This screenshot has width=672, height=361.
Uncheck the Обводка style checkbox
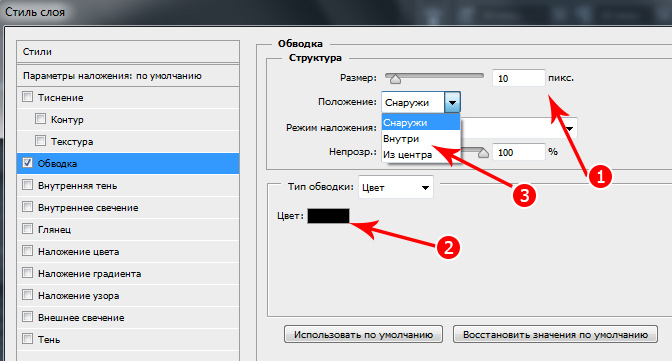[27, 163]
